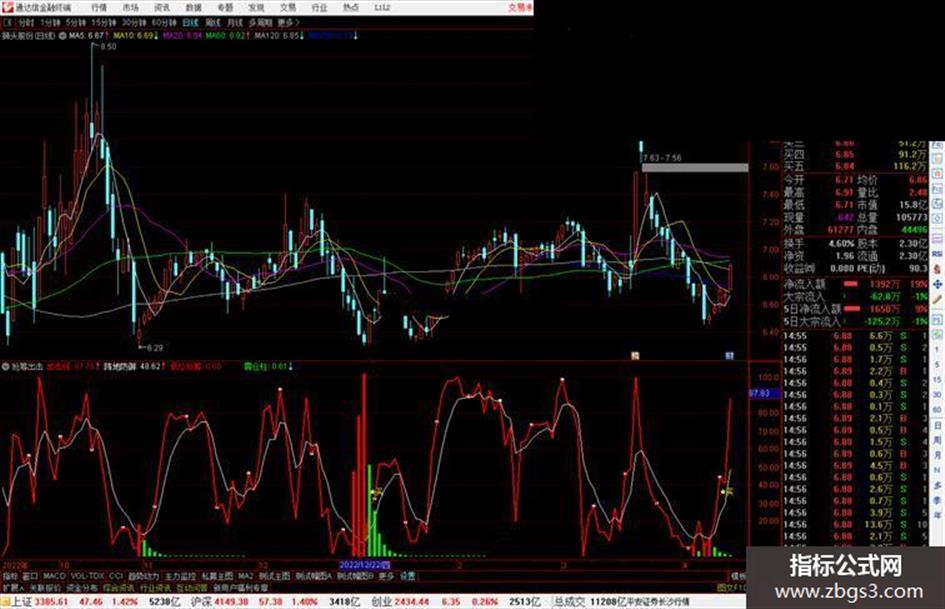945x609 pixels.
Task: Select the pencil drawing tool in right sidebar
Action: tap(937, 299)
